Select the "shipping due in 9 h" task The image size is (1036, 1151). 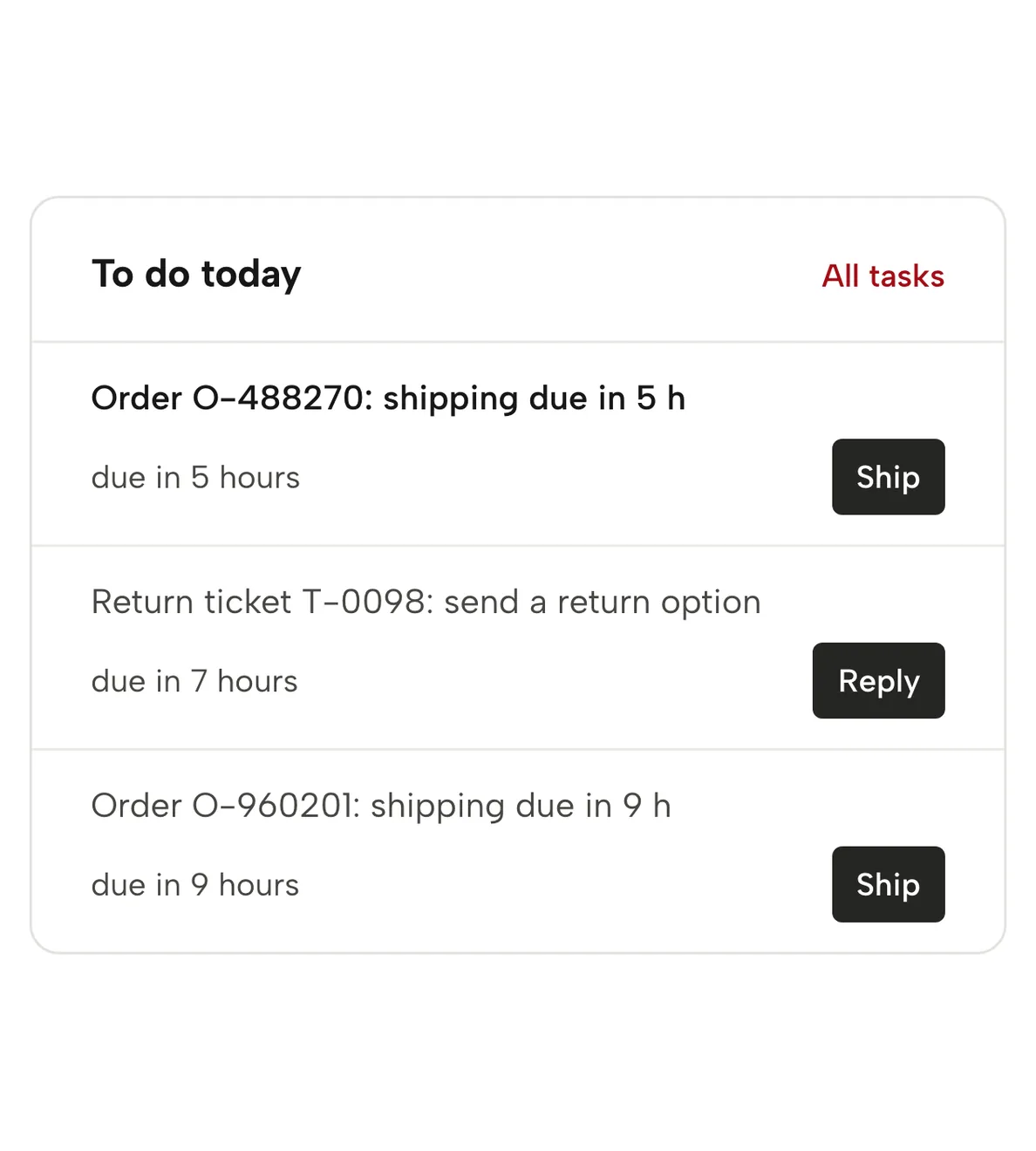(381, 806)
